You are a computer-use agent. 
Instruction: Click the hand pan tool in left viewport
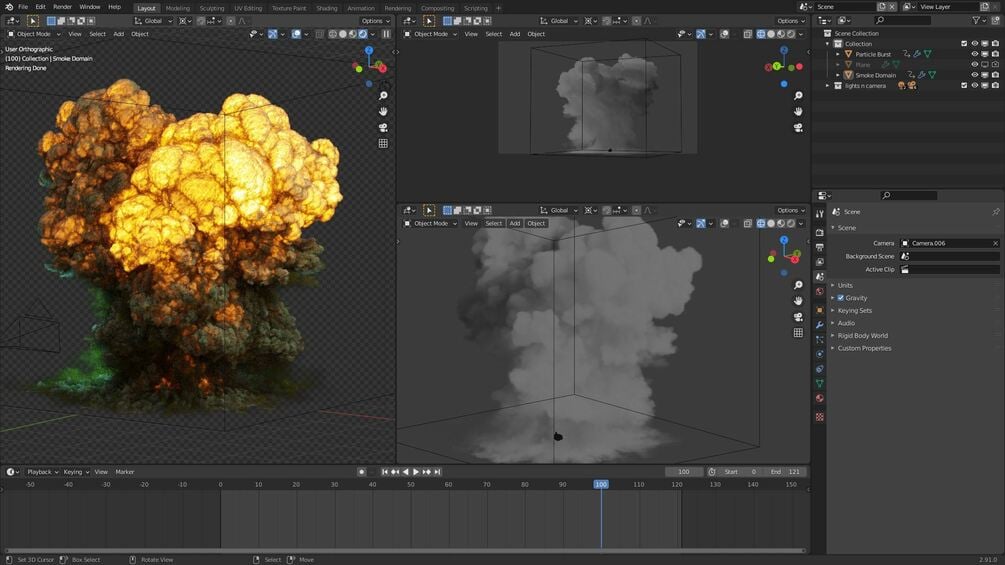point(383,112)
